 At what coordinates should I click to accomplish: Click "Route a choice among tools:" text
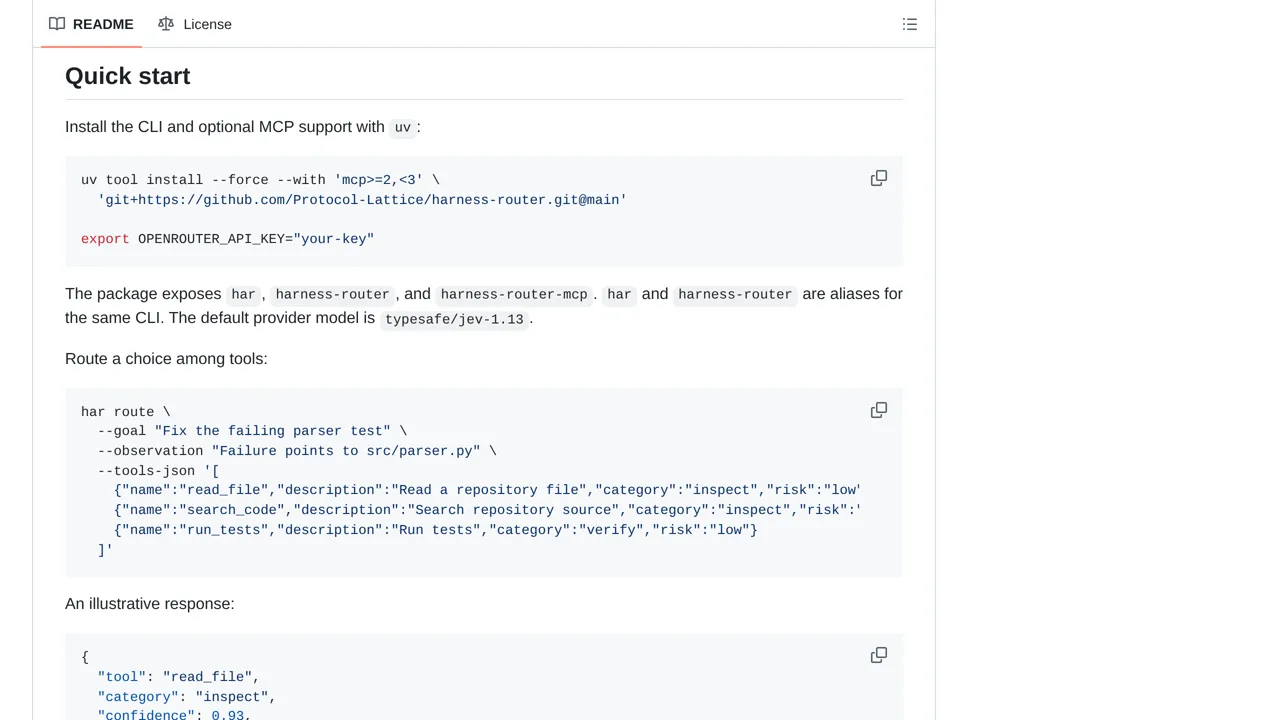tap(166, 358)
